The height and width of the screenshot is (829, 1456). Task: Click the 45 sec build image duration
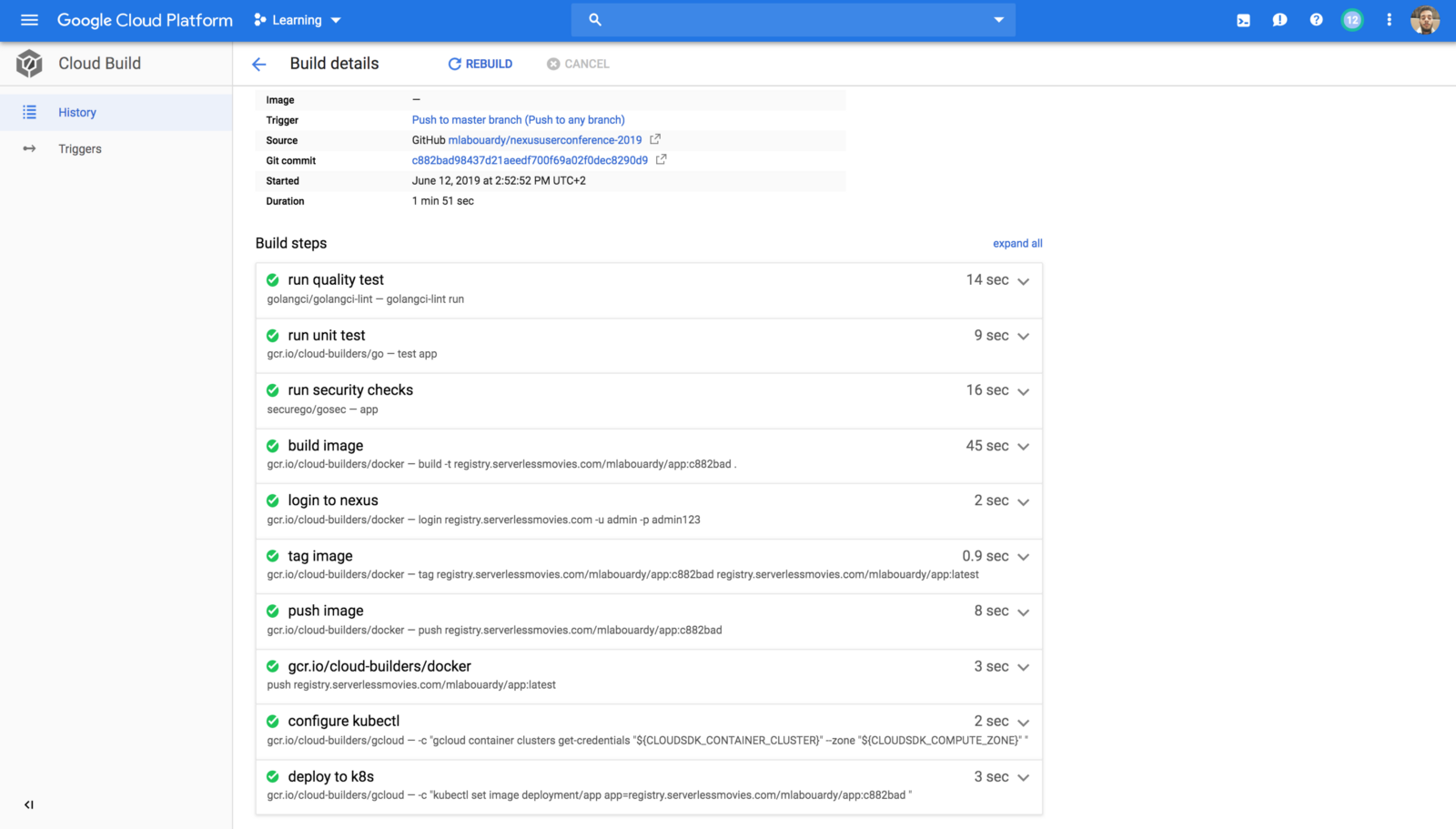click(987, 446)
